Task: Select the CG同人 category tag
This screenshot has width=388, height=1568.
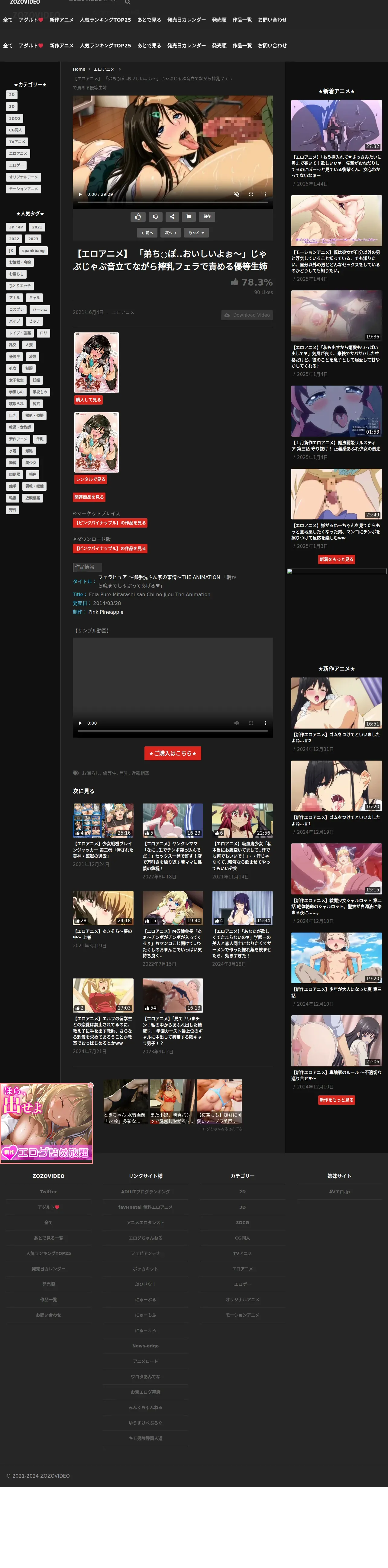Action: click(x=15, y=130)
